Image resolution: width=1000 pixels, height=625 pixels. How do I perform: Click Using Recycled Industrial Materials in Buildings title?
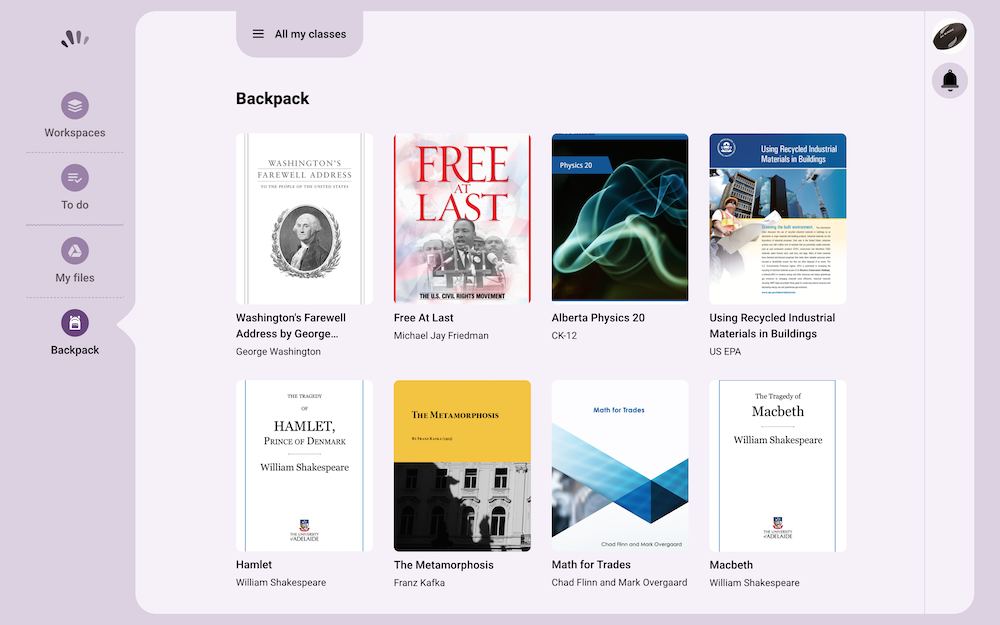(772, 325)
